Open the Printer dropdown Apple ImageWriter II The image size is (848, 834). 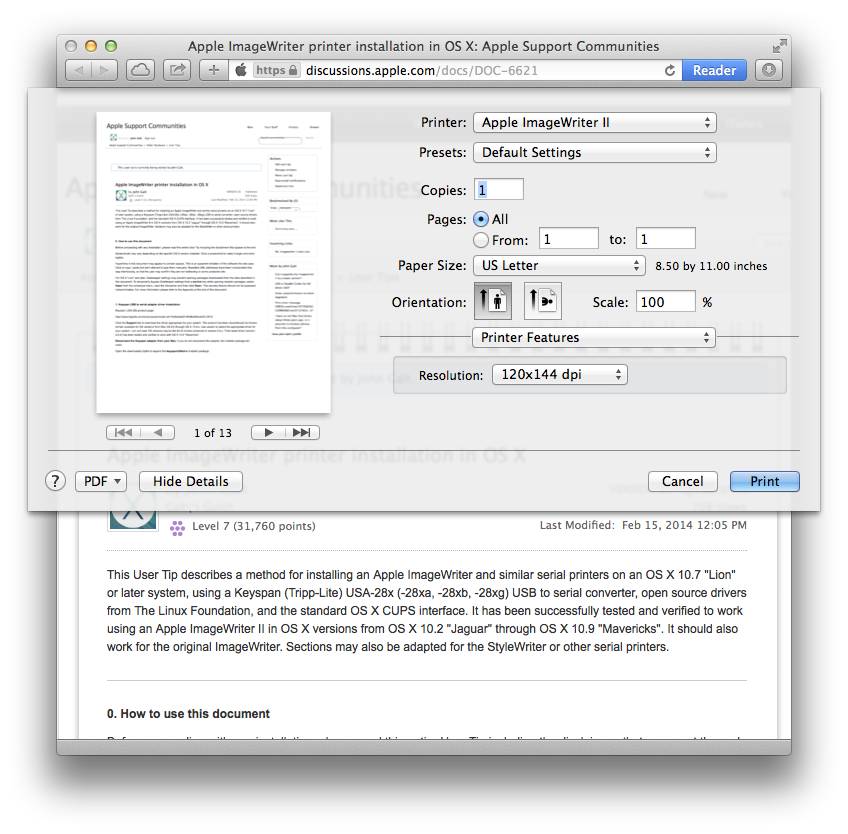(x=594, y=123)
